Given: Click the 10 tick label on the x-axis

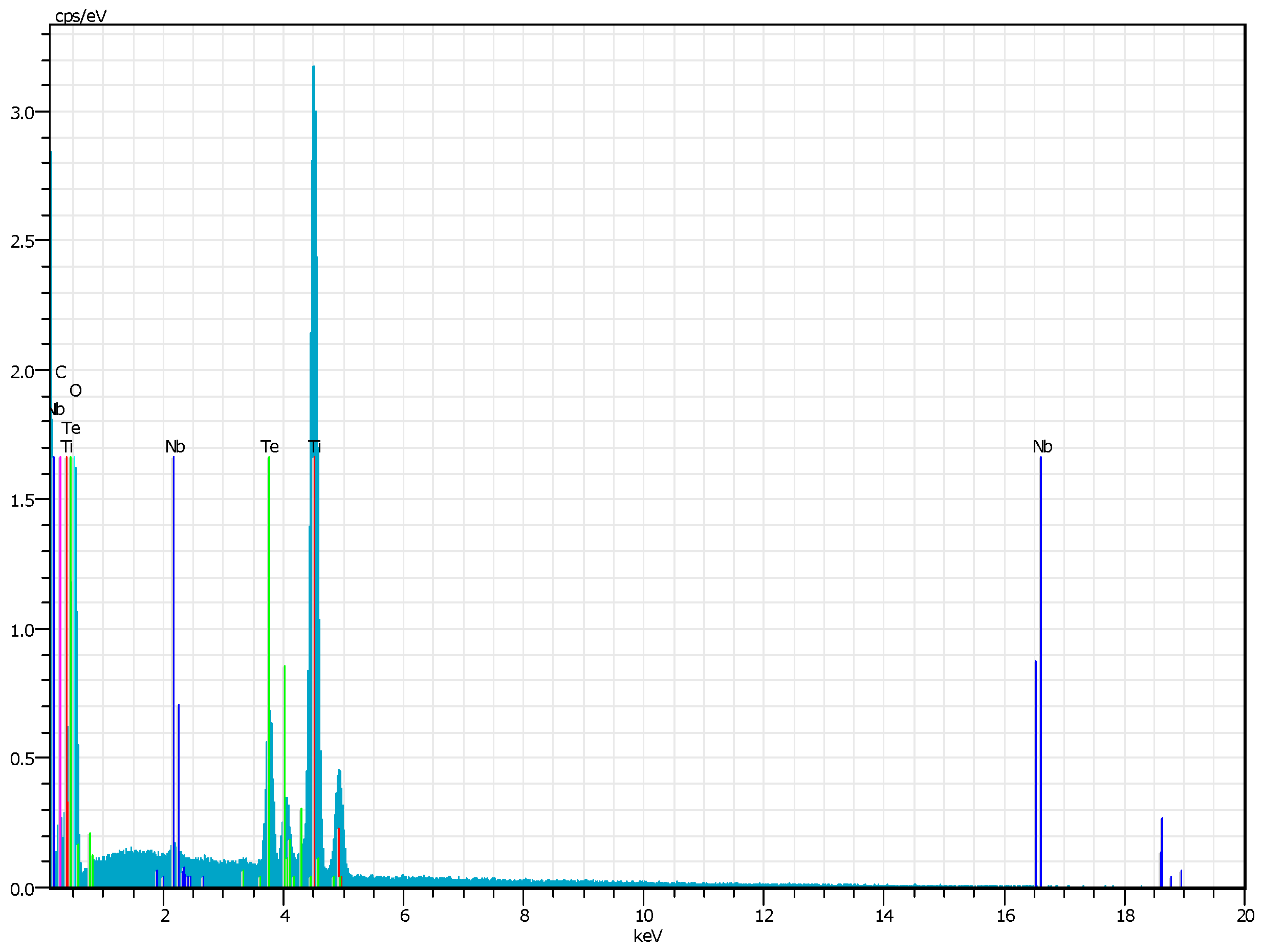Looking at the screenshot, I should click(644, 916).
